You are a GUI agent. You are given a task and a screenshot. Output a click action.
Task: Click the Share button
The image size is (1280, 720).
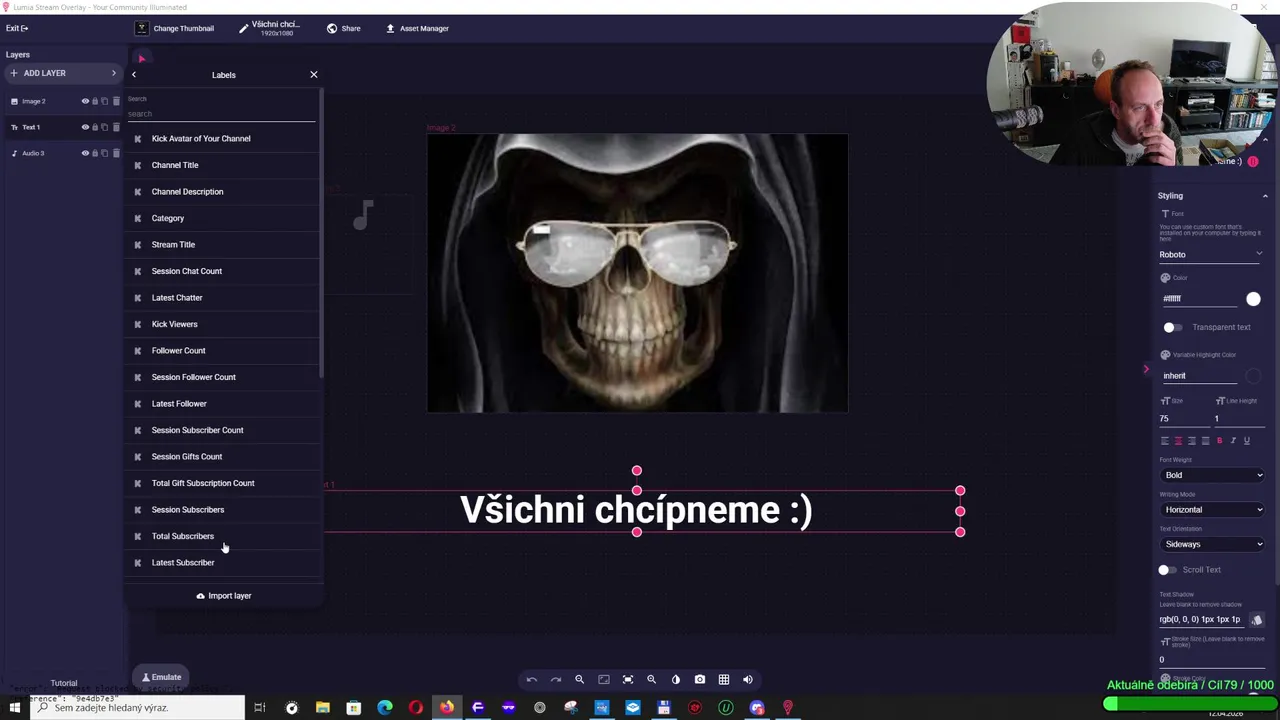click(344, 28)
